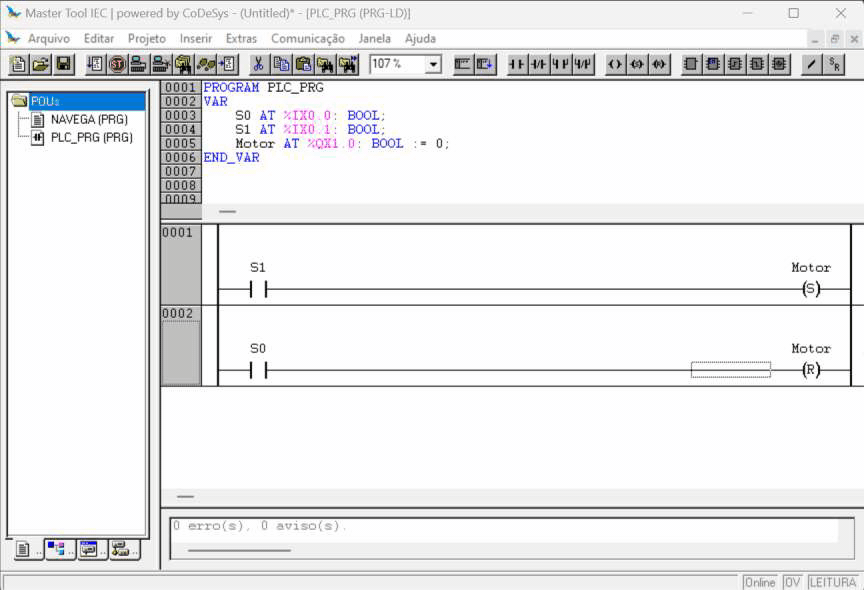864x590 pixels.
Task: Click the '0 erro(s), 0 aviso(s)' message
Action: coord(260,526)
